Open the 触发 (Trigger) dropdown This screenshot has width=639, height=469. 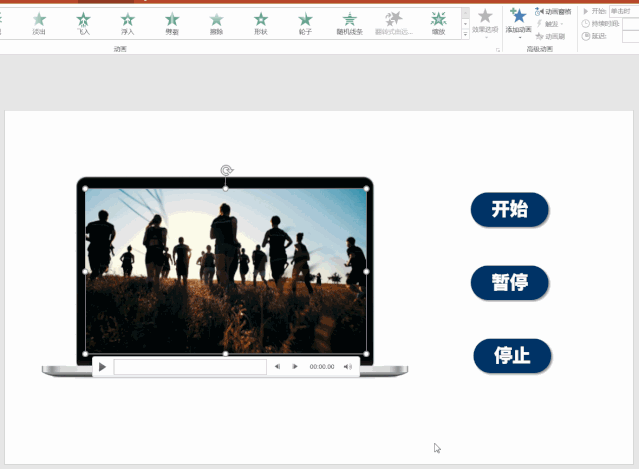click(x=550, y=24)
